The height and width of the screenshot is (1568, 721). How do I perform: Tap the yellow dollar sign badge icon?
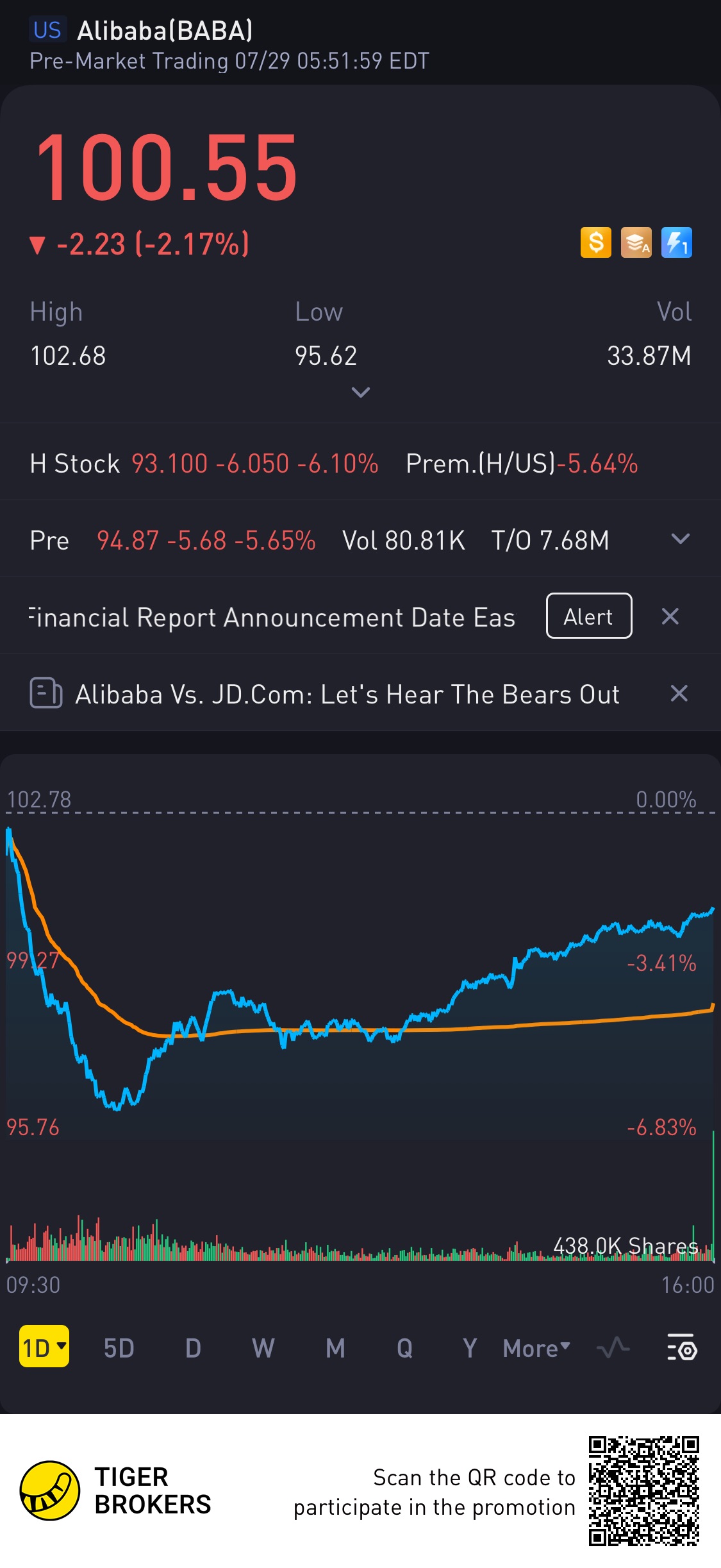coord(595,243)
